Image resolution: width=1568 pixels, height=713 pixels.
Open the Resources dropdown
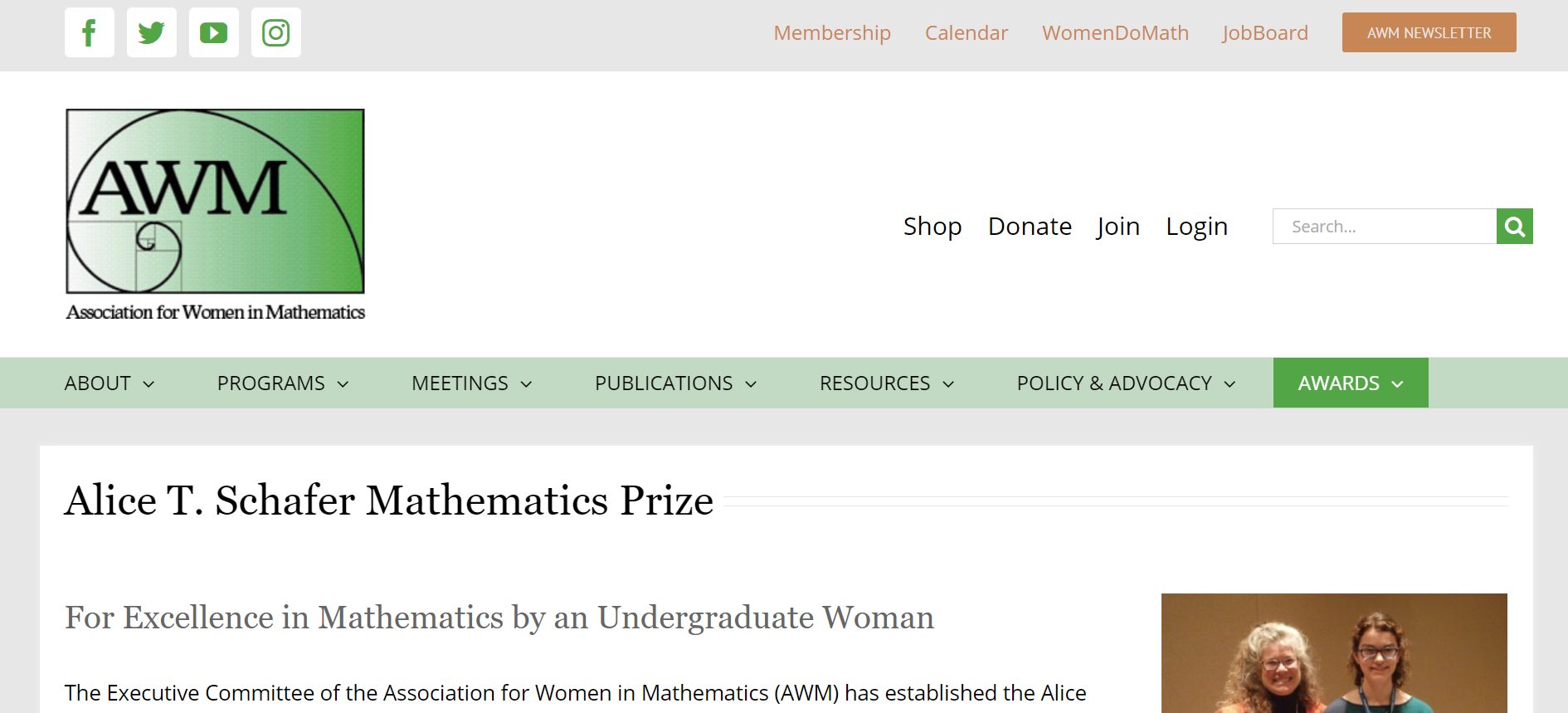pyautogui.click(x=887, y=383)
